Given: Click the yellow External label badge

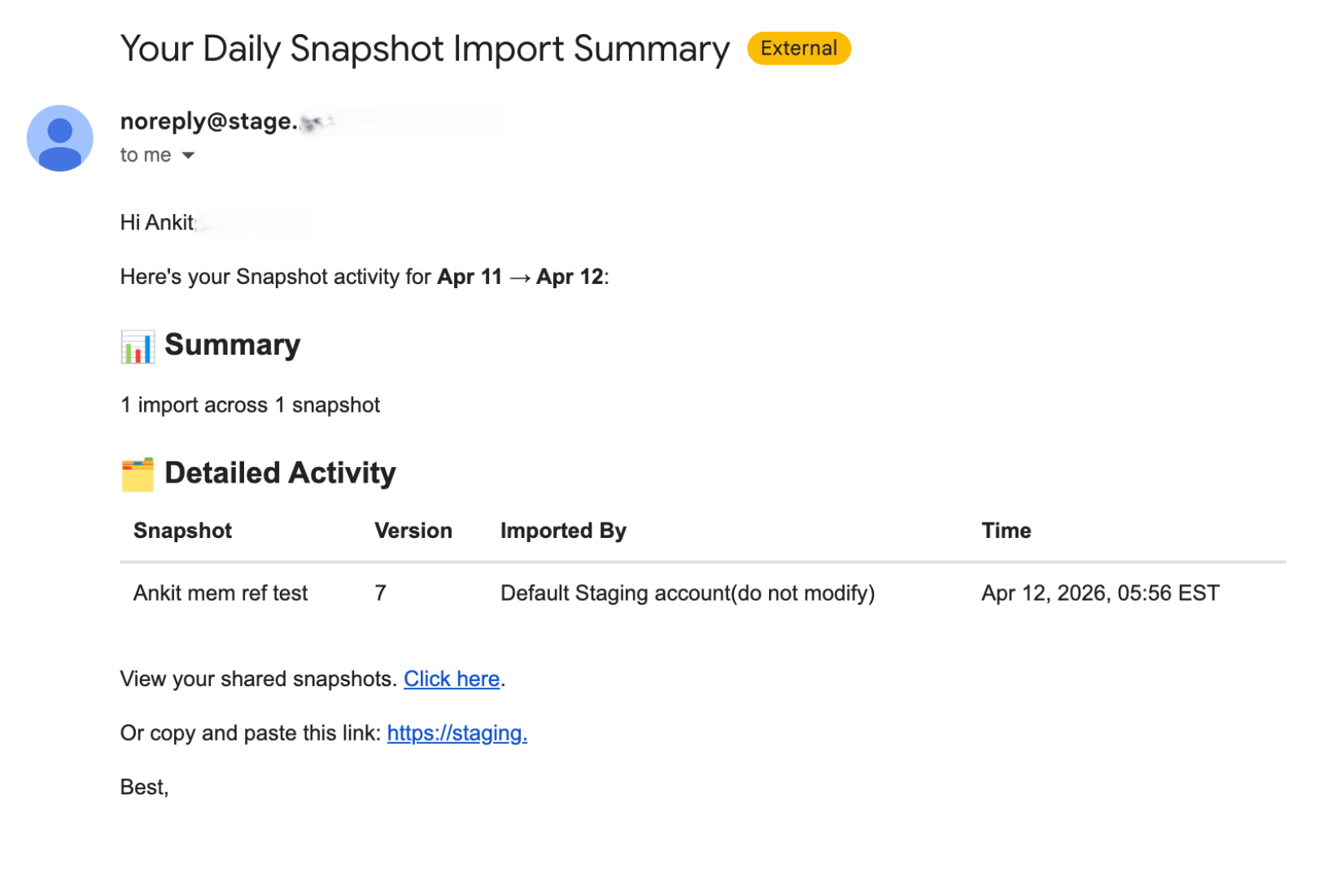Looking at the screenshot, I should 798,48.
